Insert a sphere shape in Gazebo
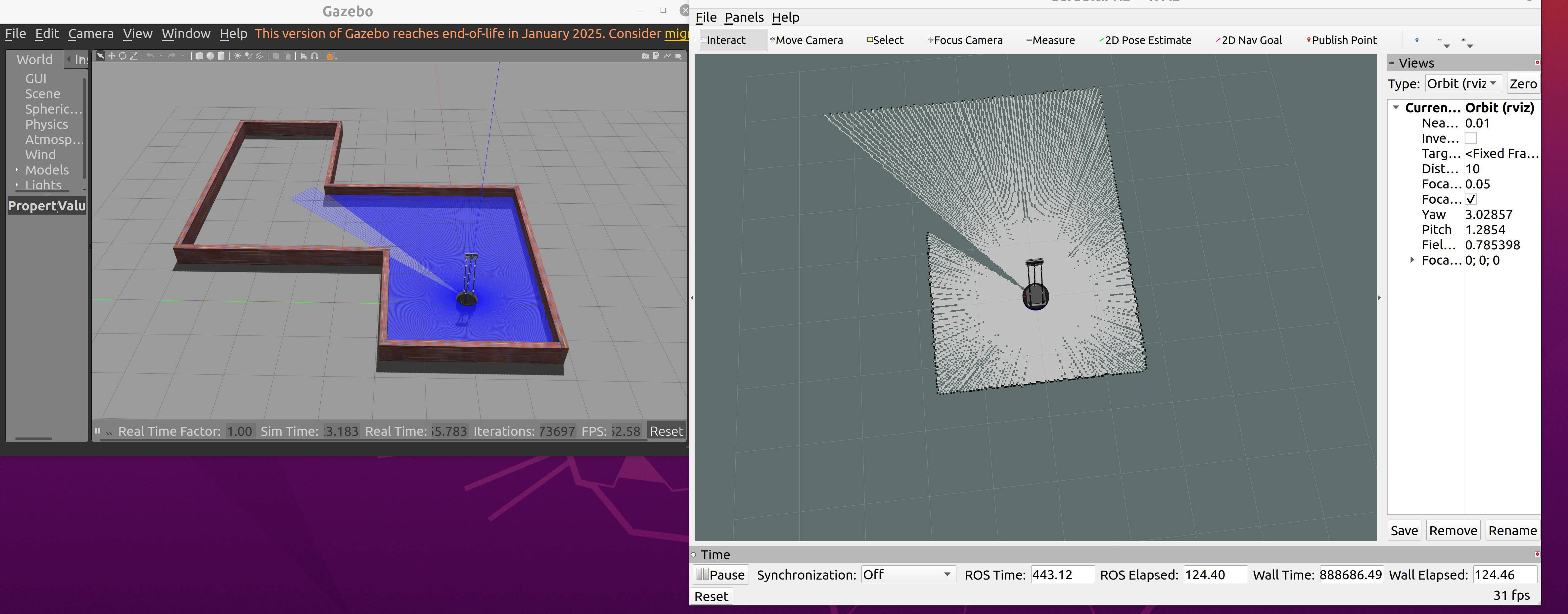1568x614 pixels. tap(210, 56)
